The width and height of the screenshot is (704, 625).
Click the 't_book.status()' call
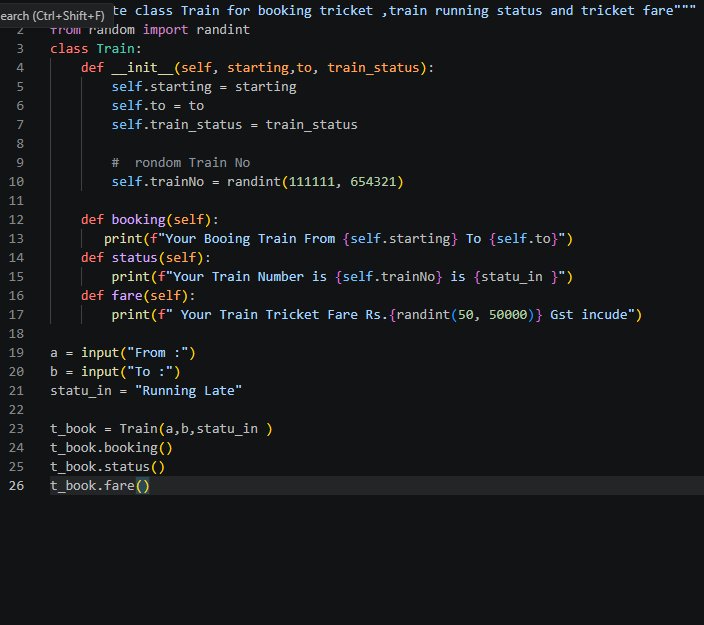108,467
